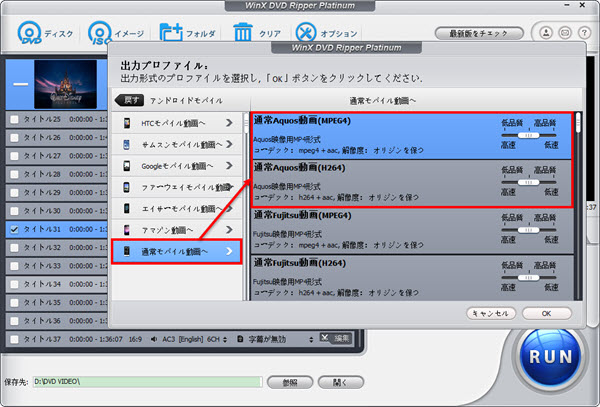Expand 通常モバイル動画へ chevron arrow

[x=229, y=251]
